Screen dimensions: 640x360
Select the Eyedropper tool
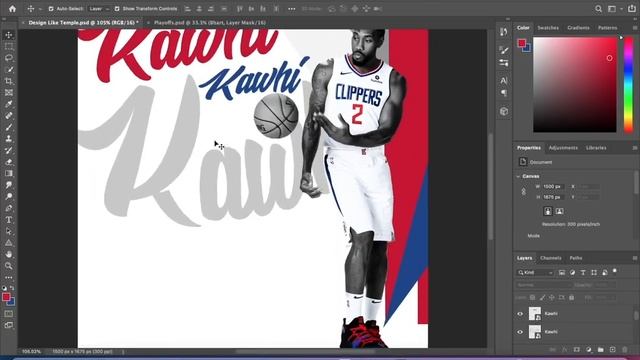(9, 104)
